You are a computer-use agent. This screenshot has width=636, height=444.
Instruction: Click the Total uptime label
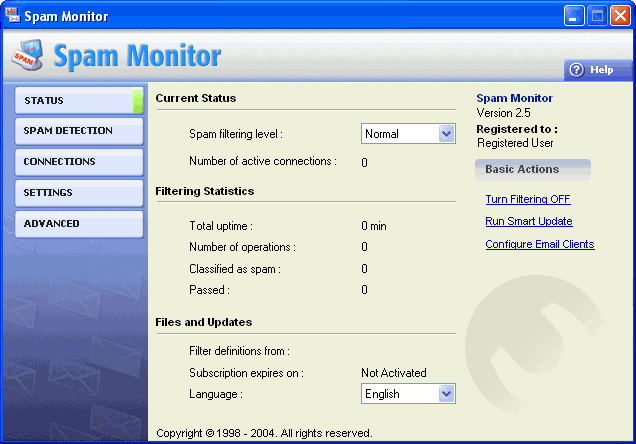(221, 226)
